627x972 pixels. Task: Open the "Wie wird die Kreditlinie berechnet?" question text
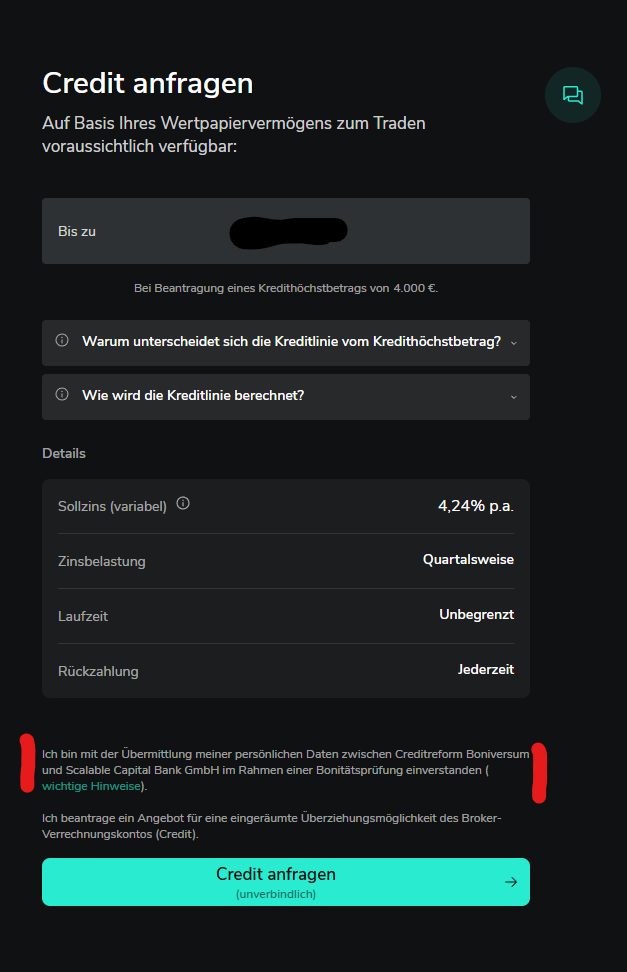coord(193,396)
